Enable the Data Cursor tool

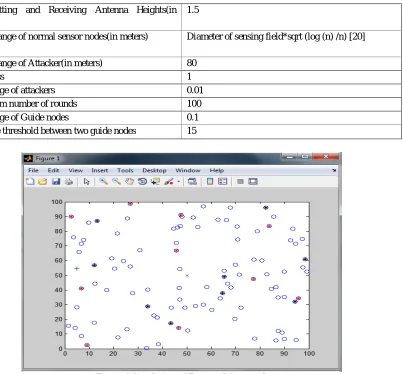point(155,181)
